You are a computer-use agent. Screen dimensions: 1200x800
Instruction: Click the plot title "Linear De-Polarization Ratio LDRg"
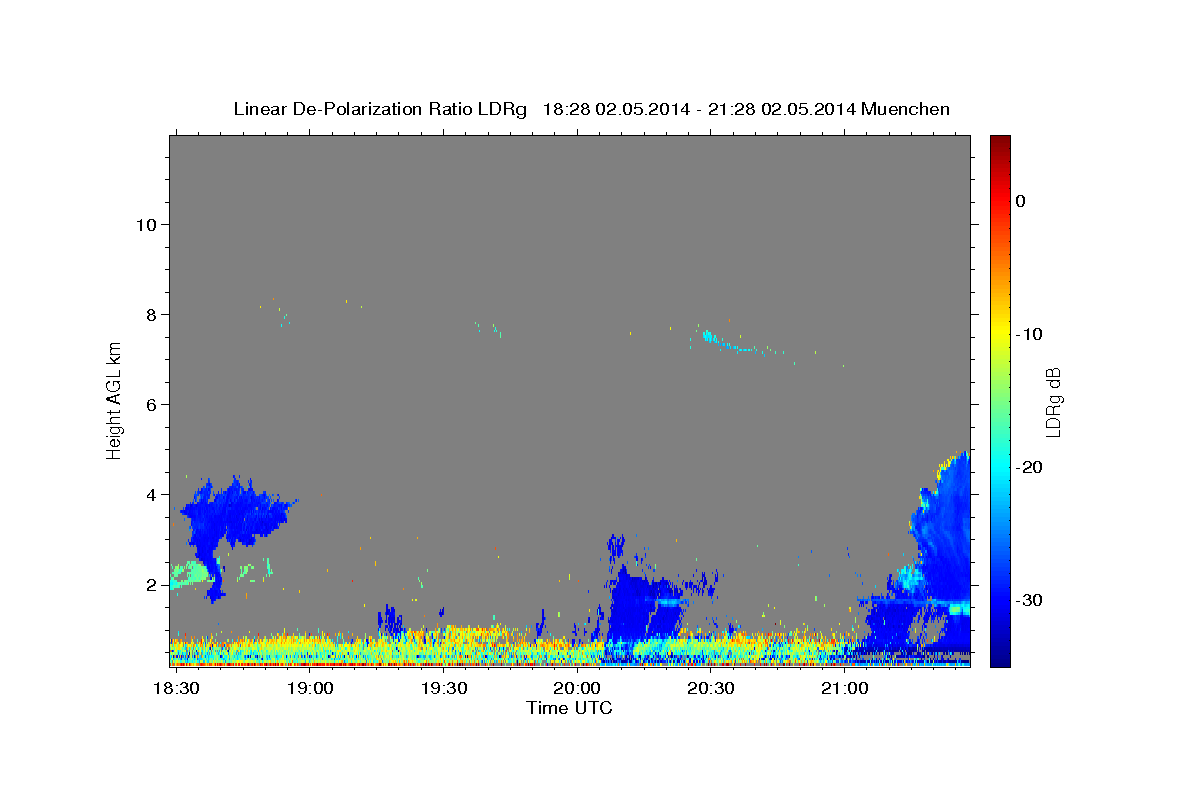click(x=380, y=109)
